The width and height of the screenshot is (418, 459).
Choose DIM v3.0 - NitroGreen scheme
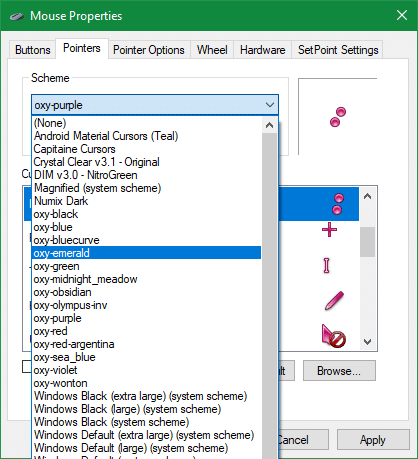pos(147,175)
